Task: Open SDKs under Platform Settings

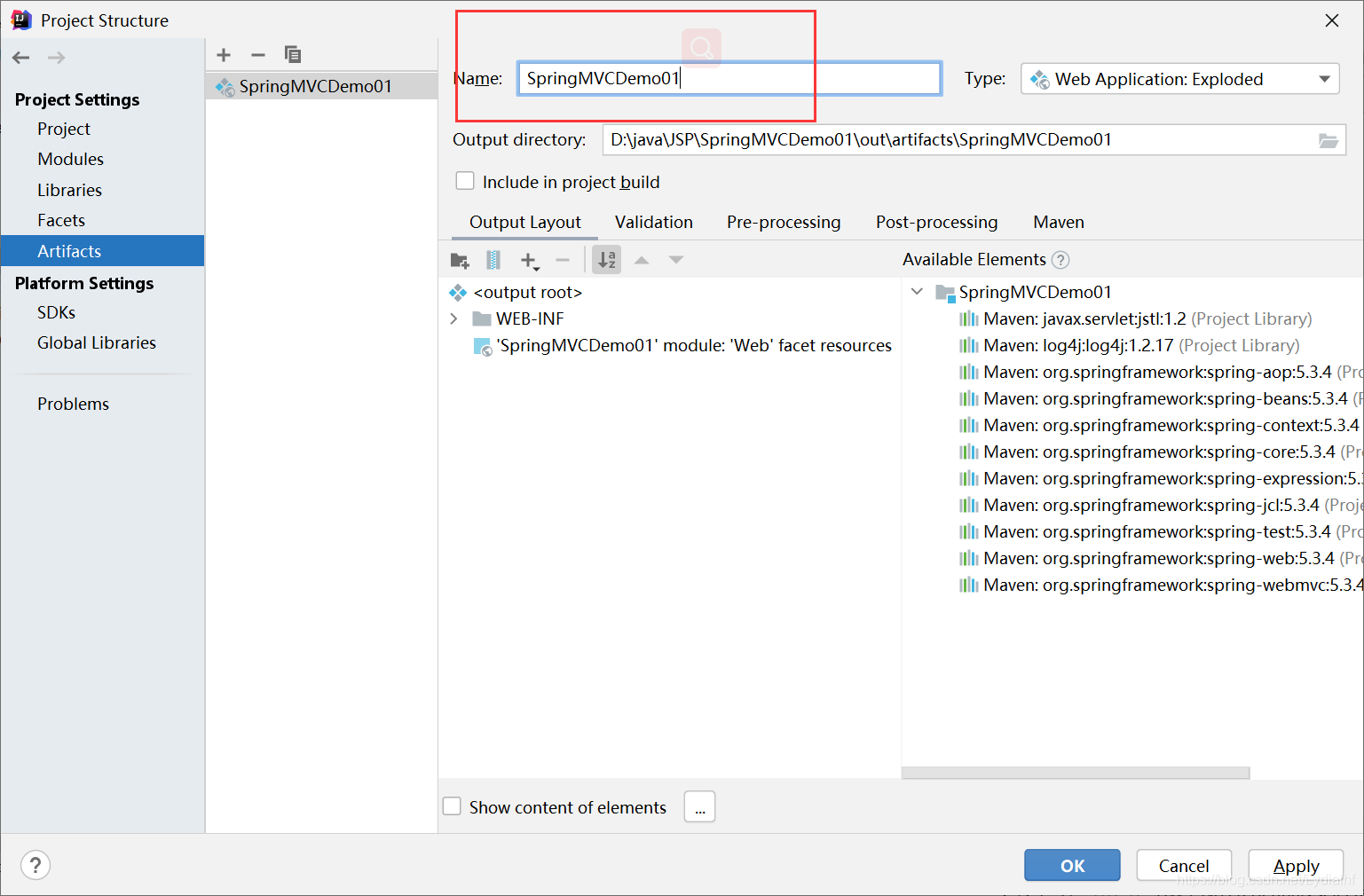Action: pos(57,312)
